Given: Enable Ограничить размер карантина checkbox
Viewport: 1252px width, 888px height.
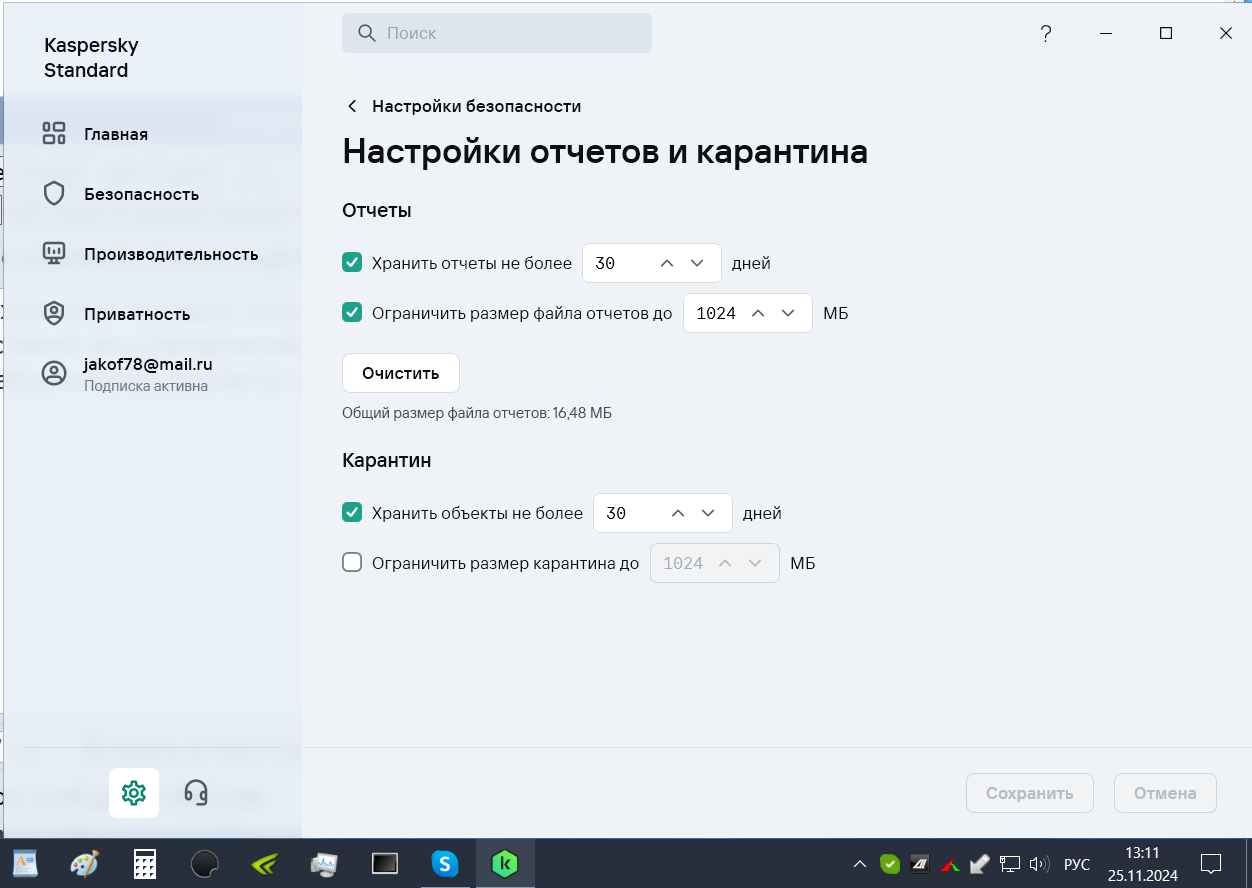Looking at the screenshot, I should [x=352, y=563].
